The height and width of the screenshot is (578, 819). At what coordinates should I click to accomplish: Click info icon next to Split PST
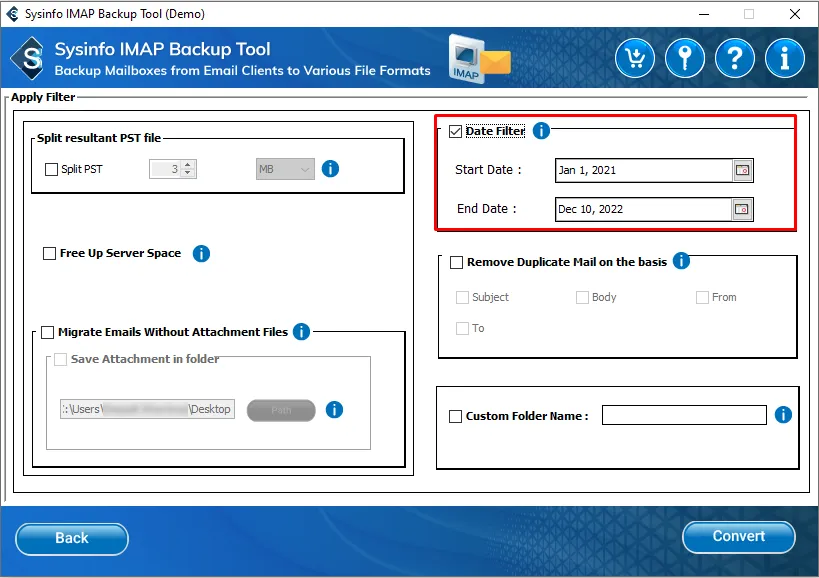(x=330, y=169)
